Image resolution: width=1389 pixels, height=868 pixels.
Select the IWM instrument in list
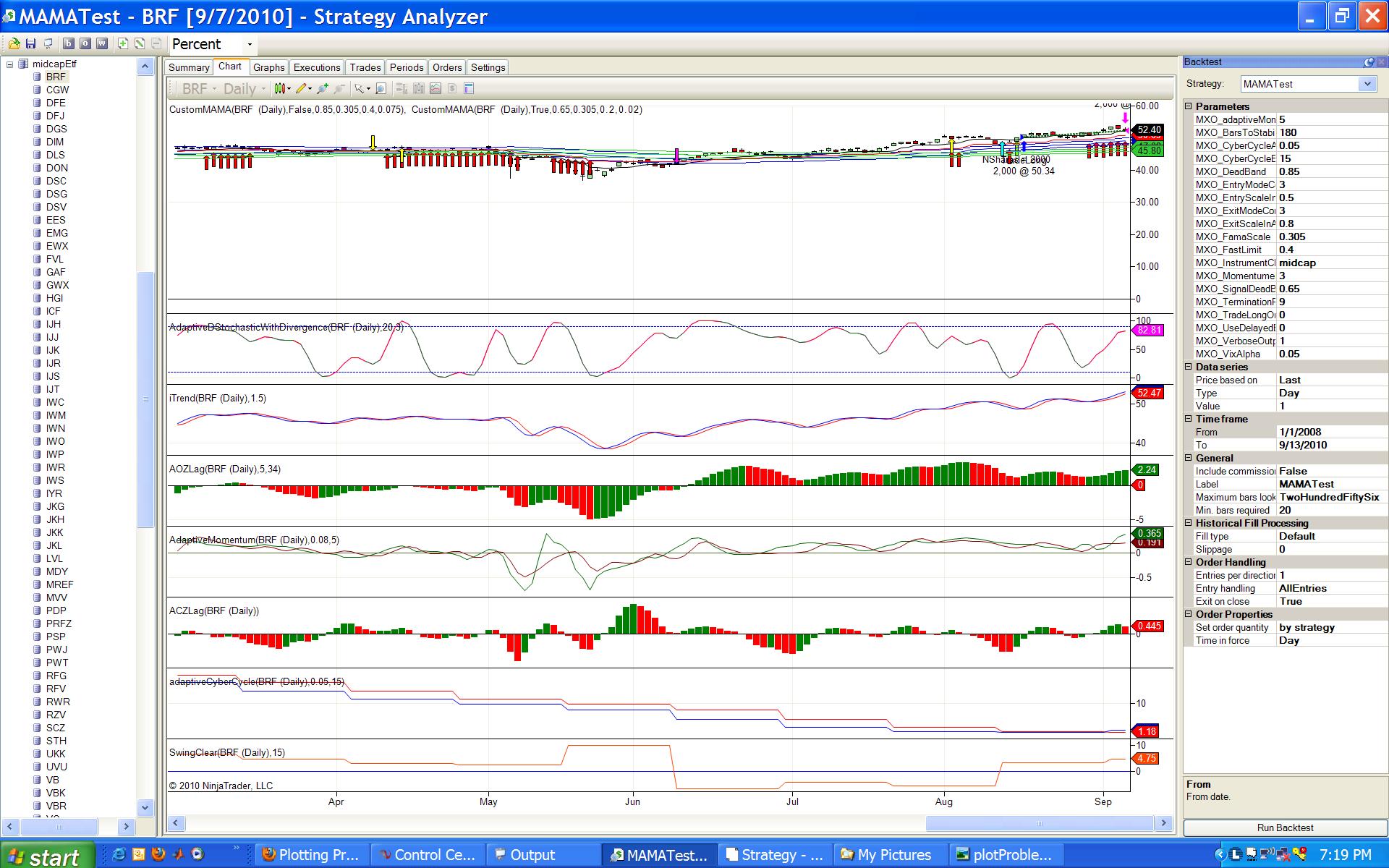coord(56,415)
